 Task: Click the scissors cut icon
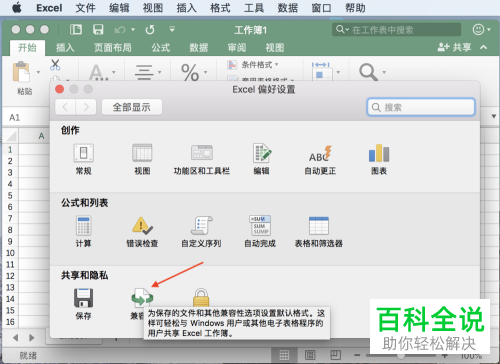click(x=55, y=65)
